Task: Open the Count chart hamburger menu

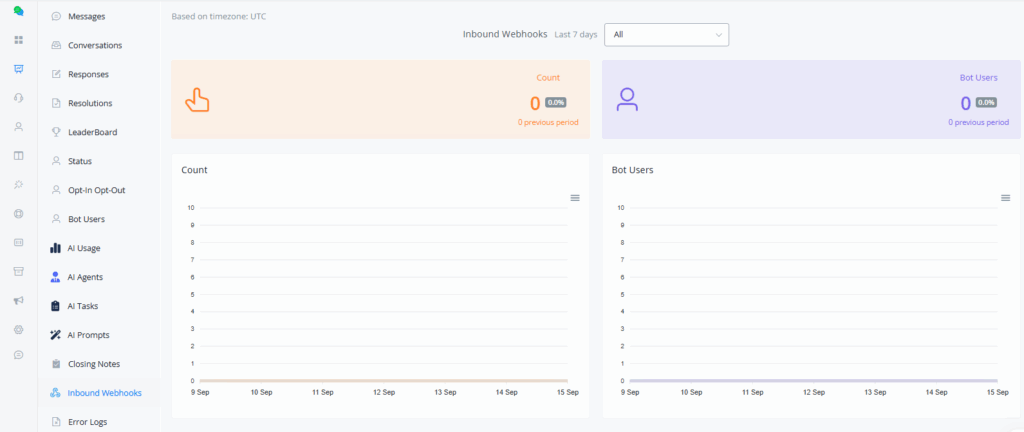Action: click(x=575, y=198)
